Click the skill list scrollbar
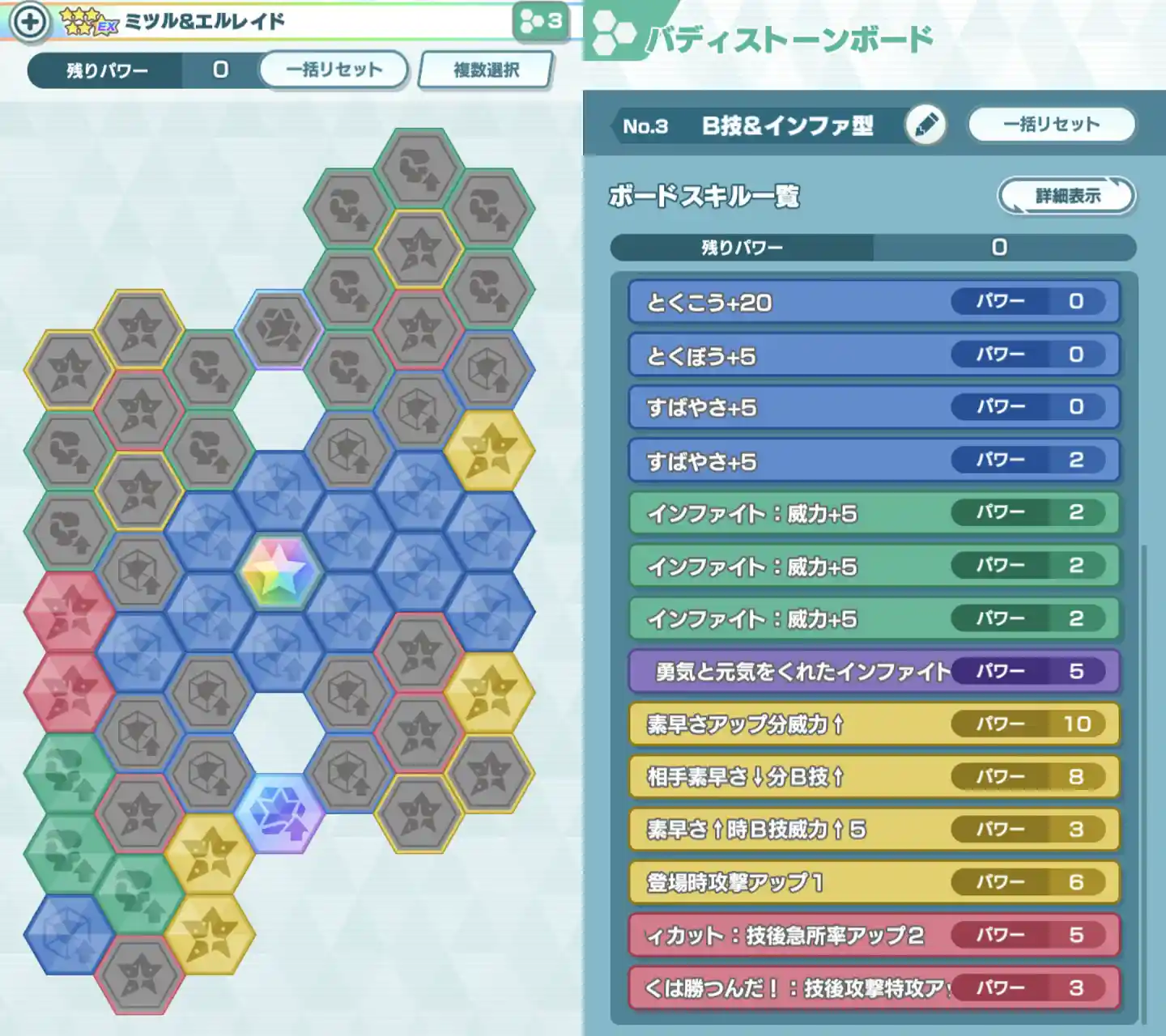1166x1036 pixels. click(1143, 783)
